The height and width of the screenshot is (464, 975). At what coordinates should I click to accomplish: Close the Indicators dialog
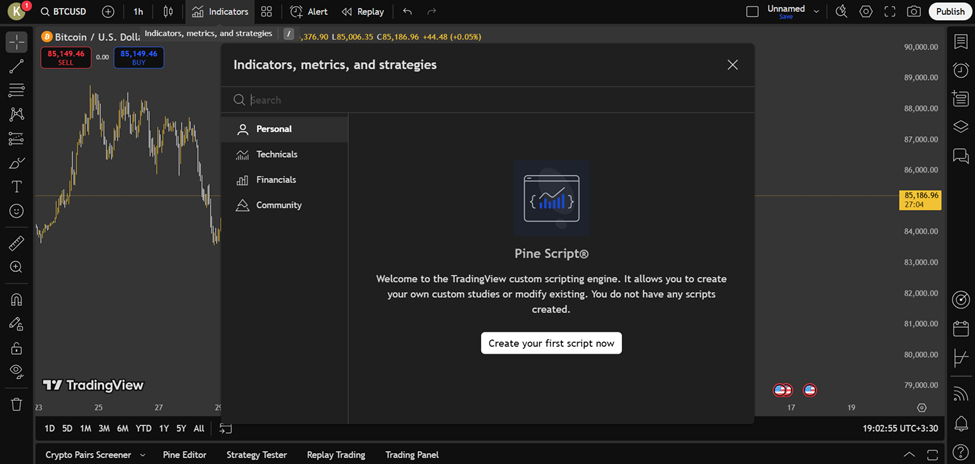732,65
